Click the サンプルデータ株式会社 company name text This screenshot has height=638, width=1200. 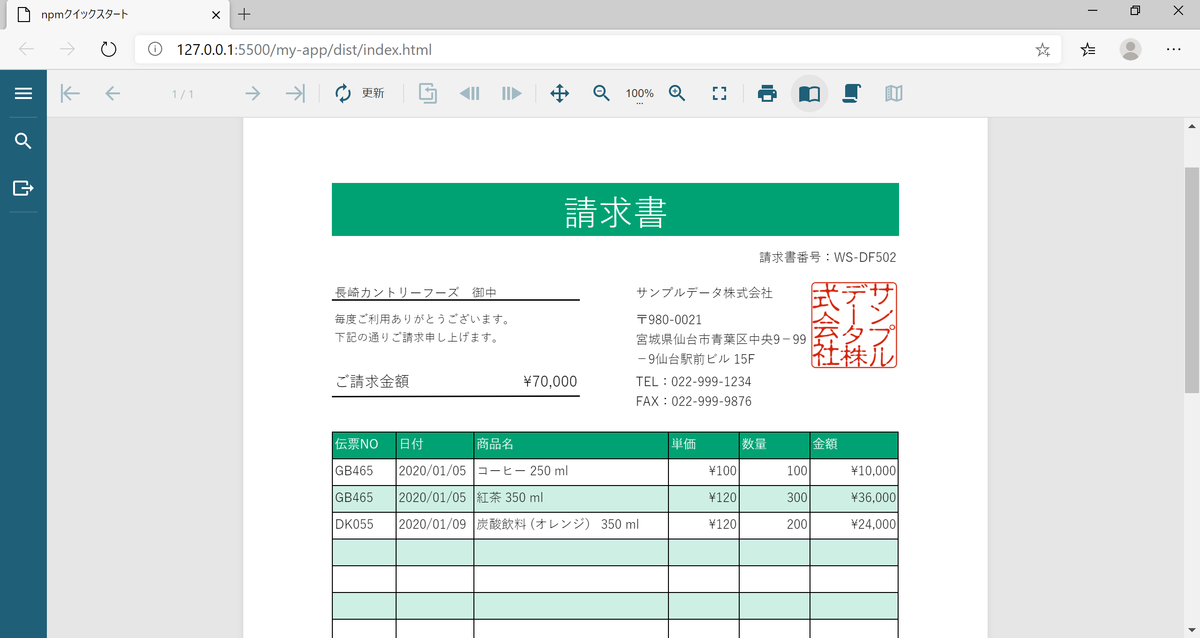tap(704, 293)
